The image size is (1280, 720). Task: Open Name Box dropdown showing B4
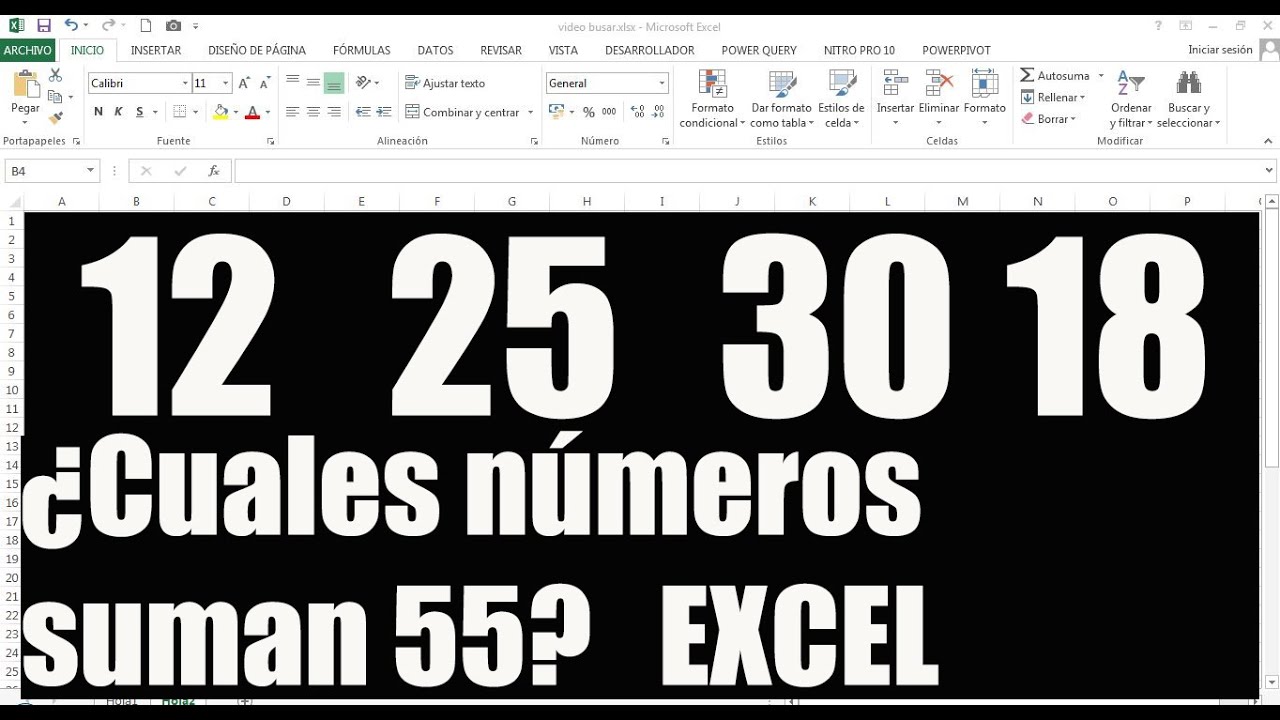tap(90, 171)
